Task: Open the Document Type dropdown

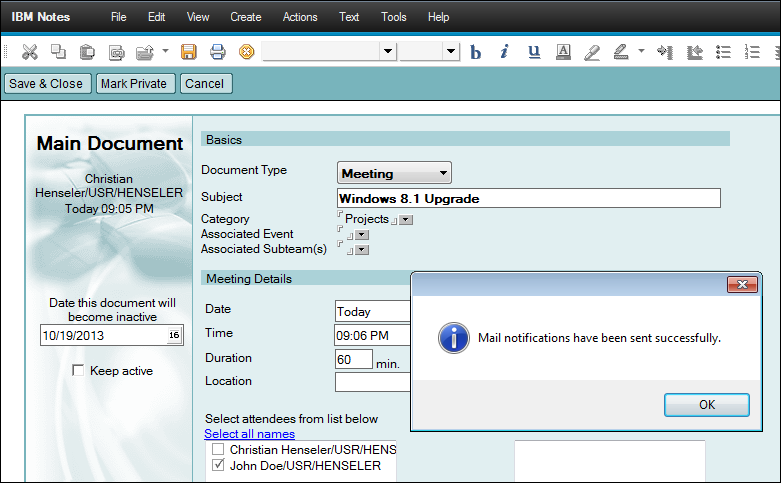Action: 395,173
